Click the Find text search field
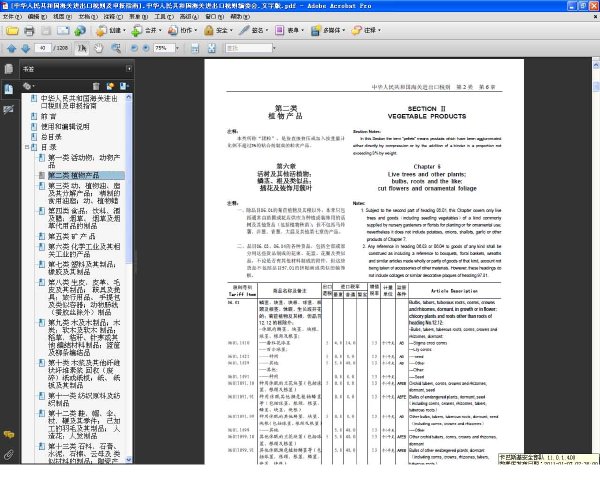Image resolution: width=600 pixels, height=480 pixels. point(249,48)
